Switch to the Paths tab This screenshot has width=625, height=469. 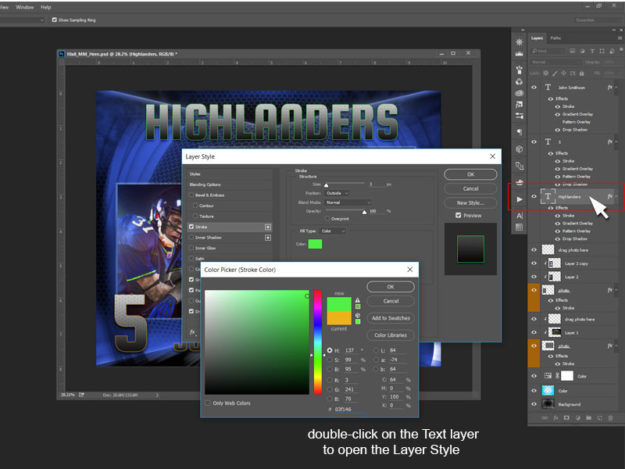(555, 38)
